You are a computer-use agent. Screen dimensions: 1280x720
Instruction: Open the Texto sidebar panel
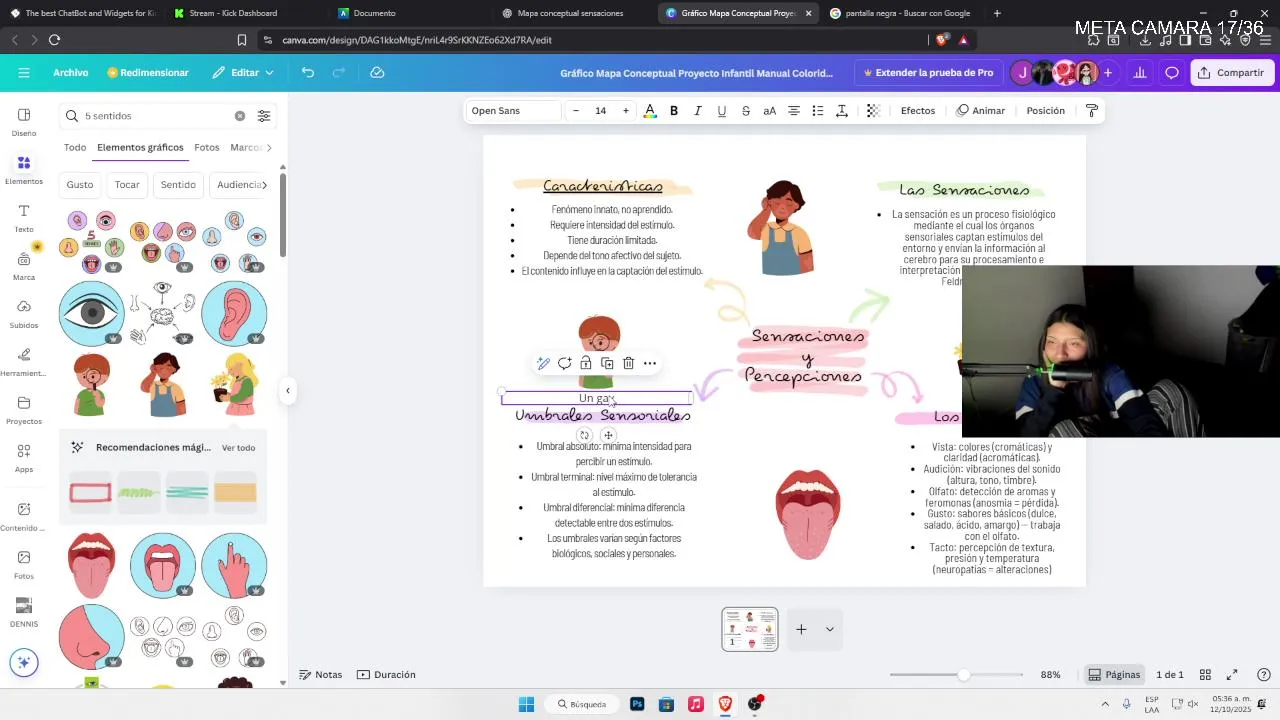tap(24, 218)
